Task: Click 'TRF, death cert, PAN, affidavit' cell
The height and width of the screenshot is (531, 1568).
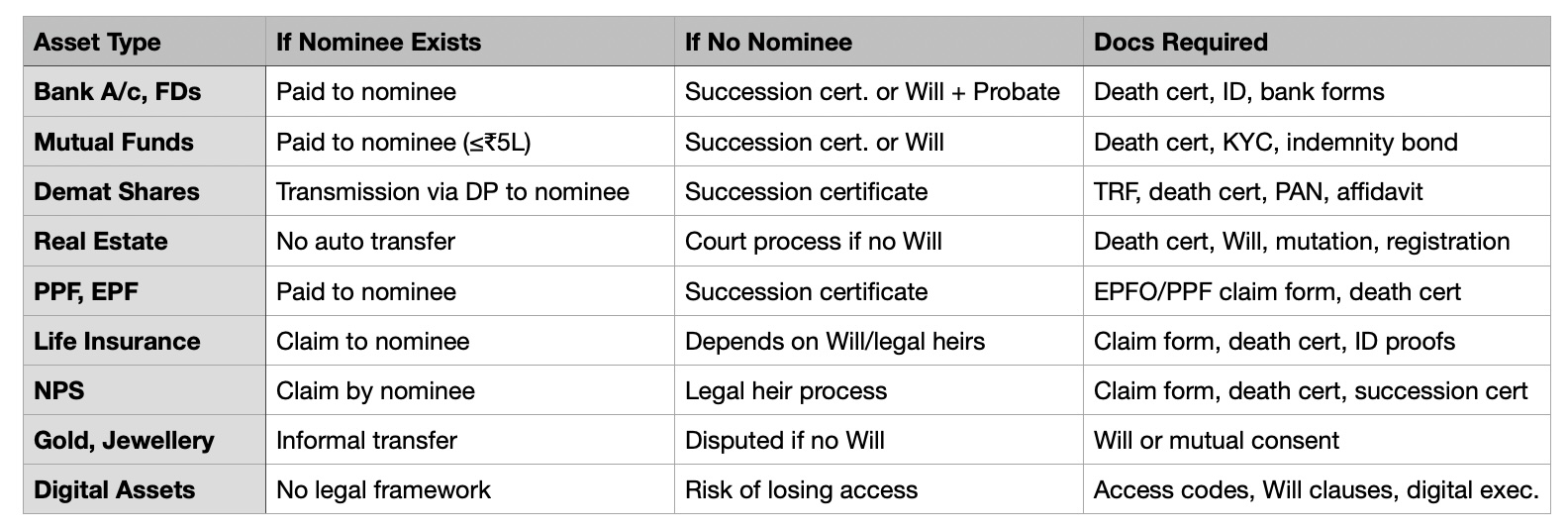Action: tap(1317, 191)
